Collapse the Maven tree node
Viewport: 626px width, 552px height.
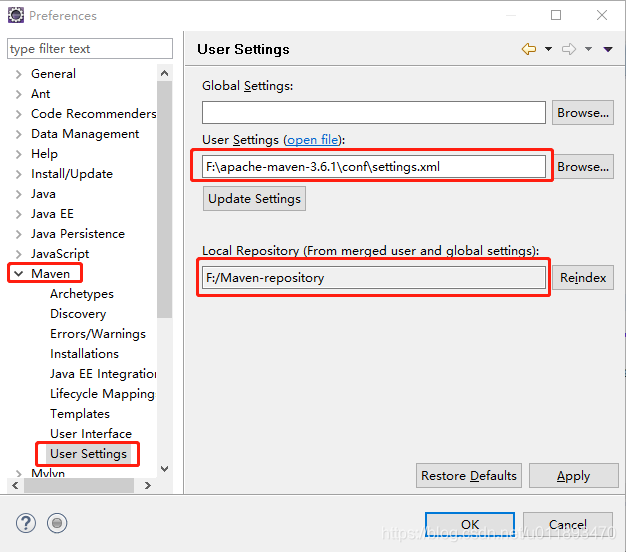tap(18, 274)
